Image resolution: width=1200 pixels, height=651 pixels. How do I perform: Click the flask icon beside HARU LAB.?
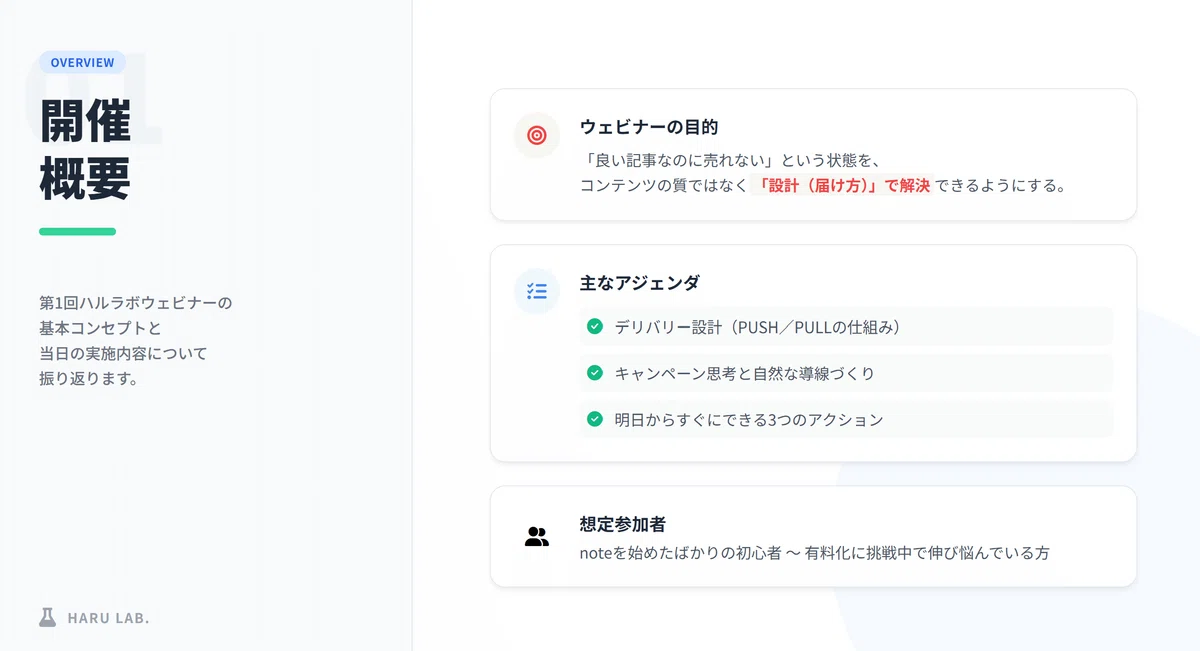48,617
